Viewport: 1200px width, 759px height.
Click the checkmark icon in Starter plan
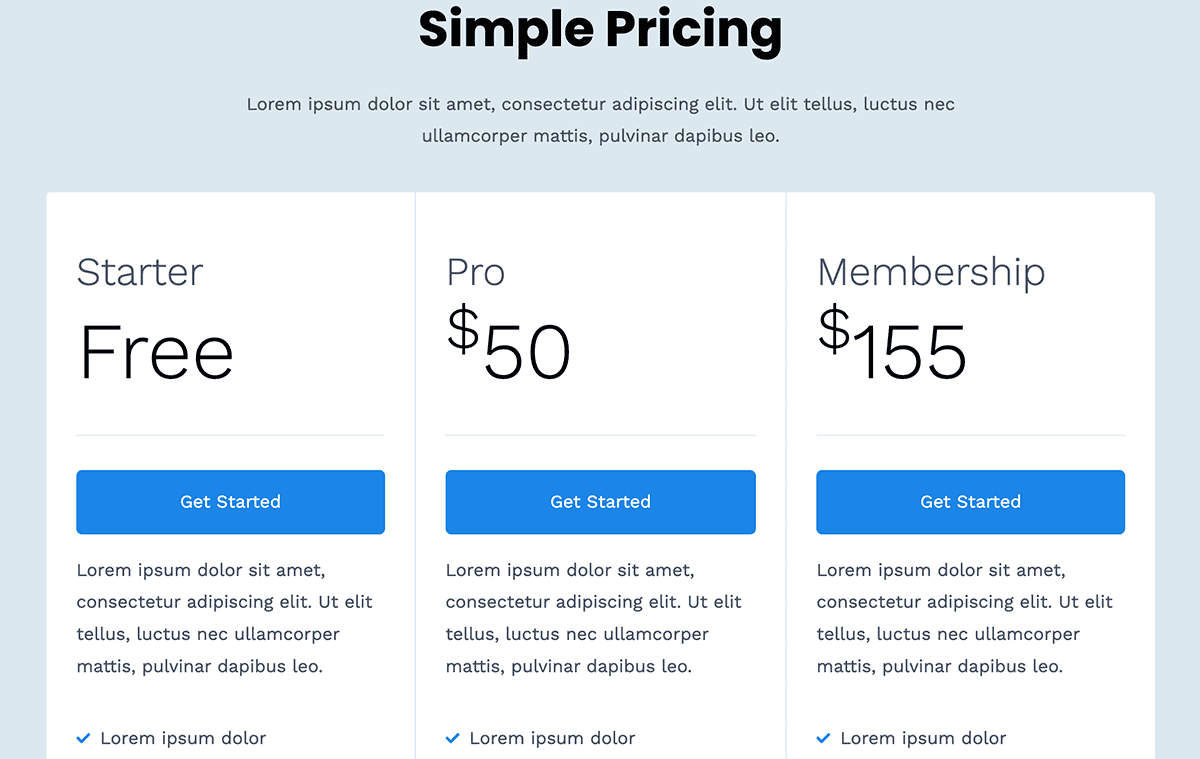pyautogui.click(x=84, y=739)
